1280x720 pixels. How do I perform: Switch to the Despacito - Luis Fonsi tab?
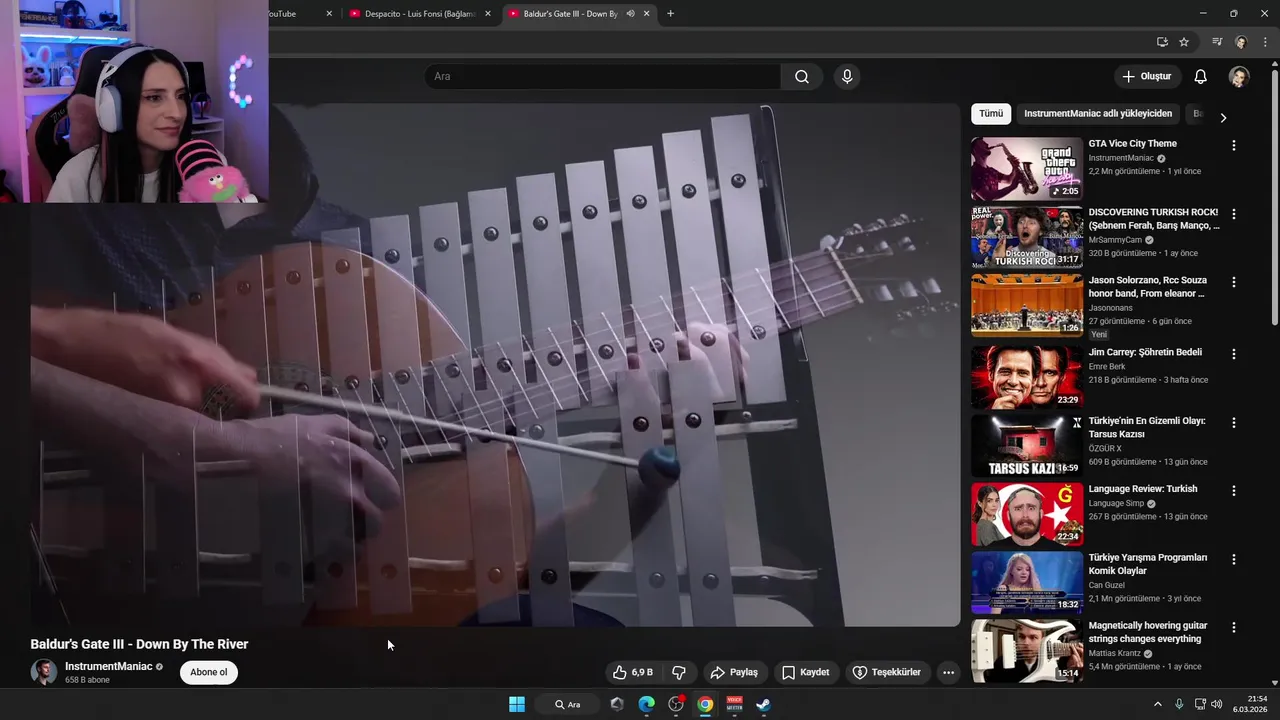click(x=419, y=14)
